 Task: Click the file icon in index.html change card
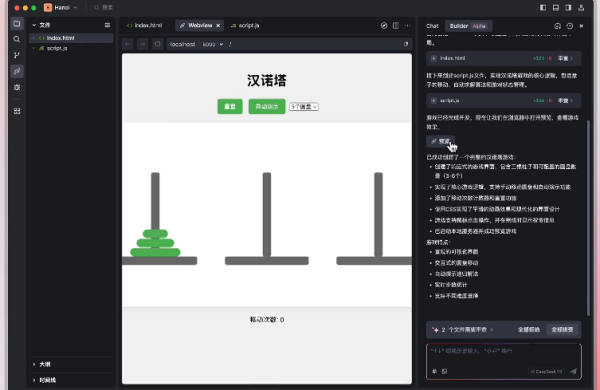click(434, 59)
